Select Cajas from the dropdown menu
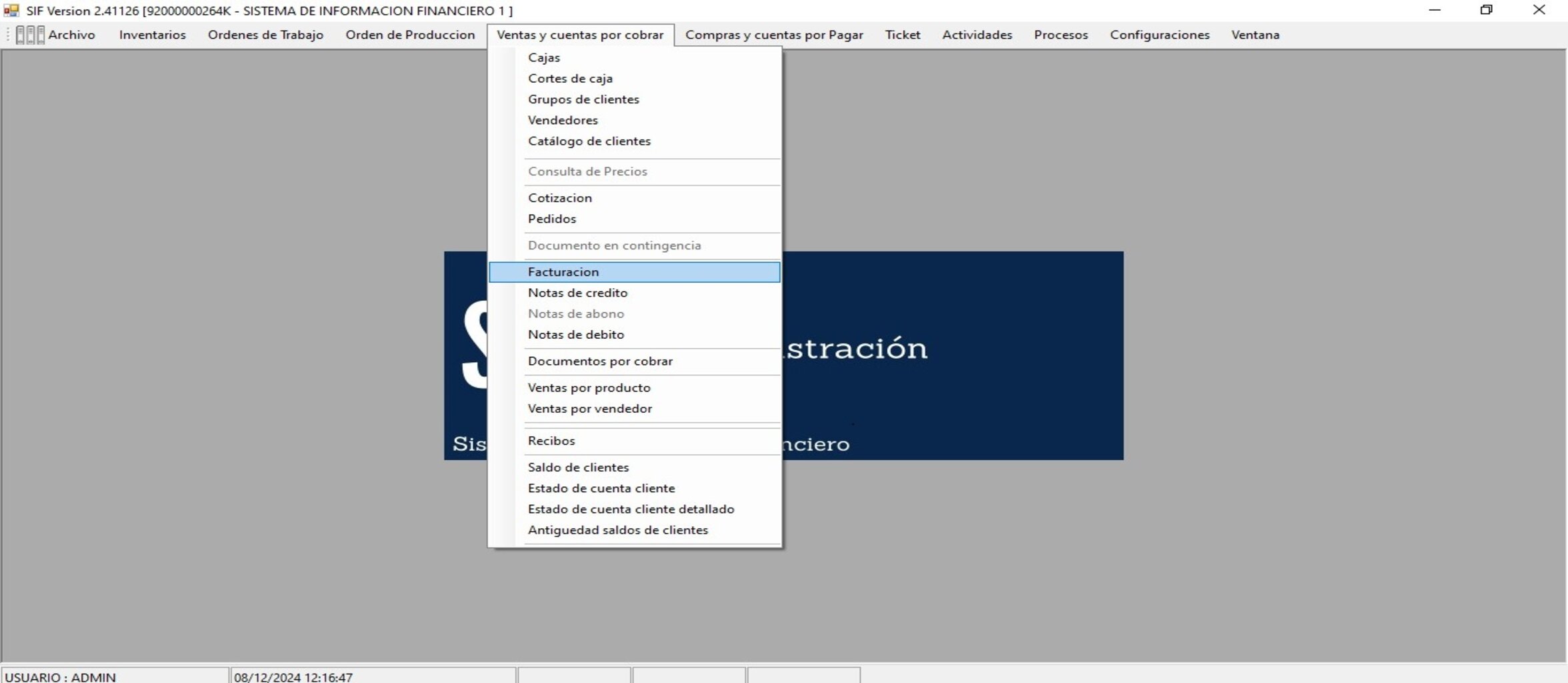 point(635,57)
